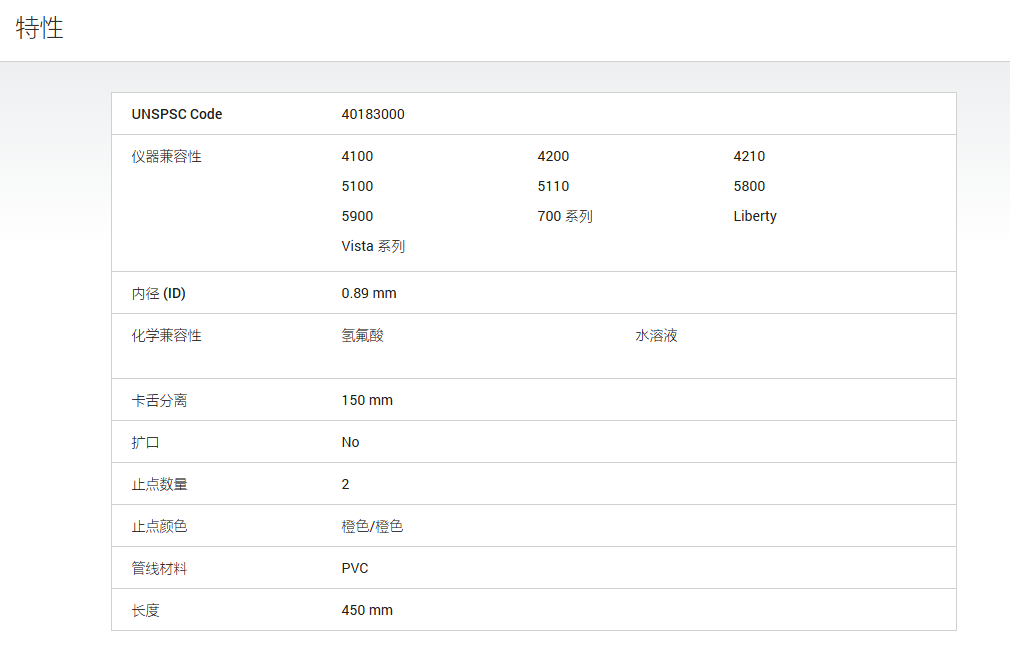Click the 长度 label

tap(145, 610)
